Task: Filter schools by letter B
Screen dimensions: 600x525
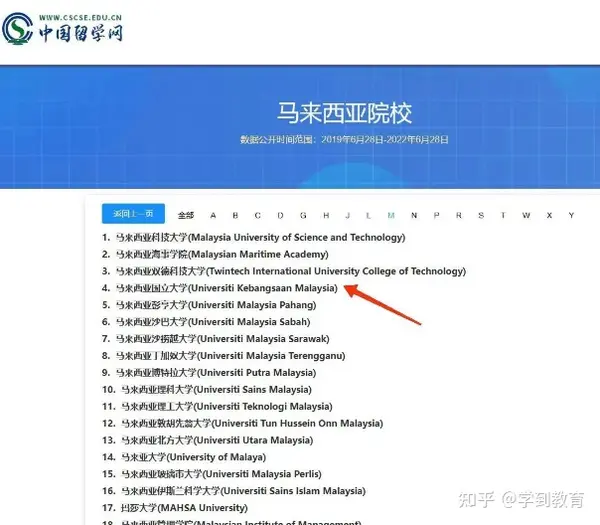Action: [x=235, y=215]
